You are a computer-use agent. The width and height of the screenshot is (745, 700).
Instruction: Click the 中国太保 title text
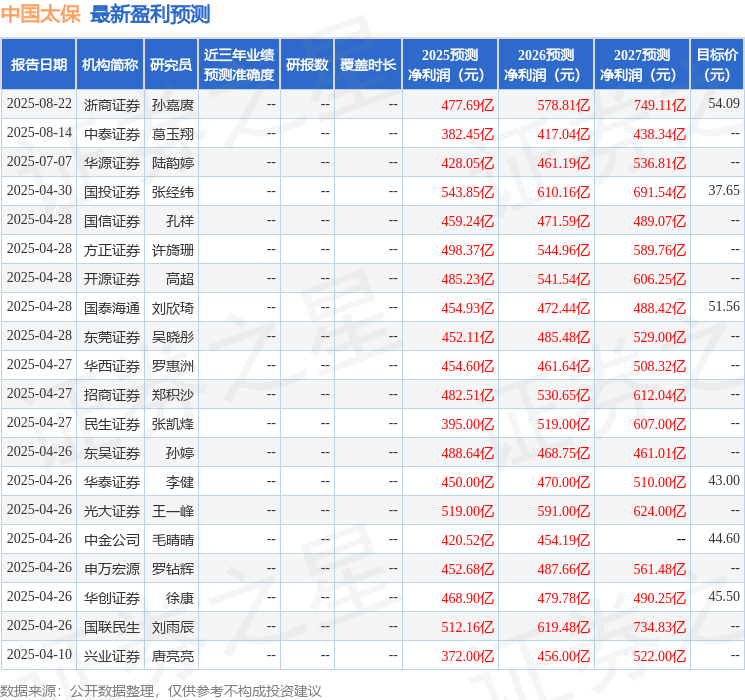(x=41, y=14)
